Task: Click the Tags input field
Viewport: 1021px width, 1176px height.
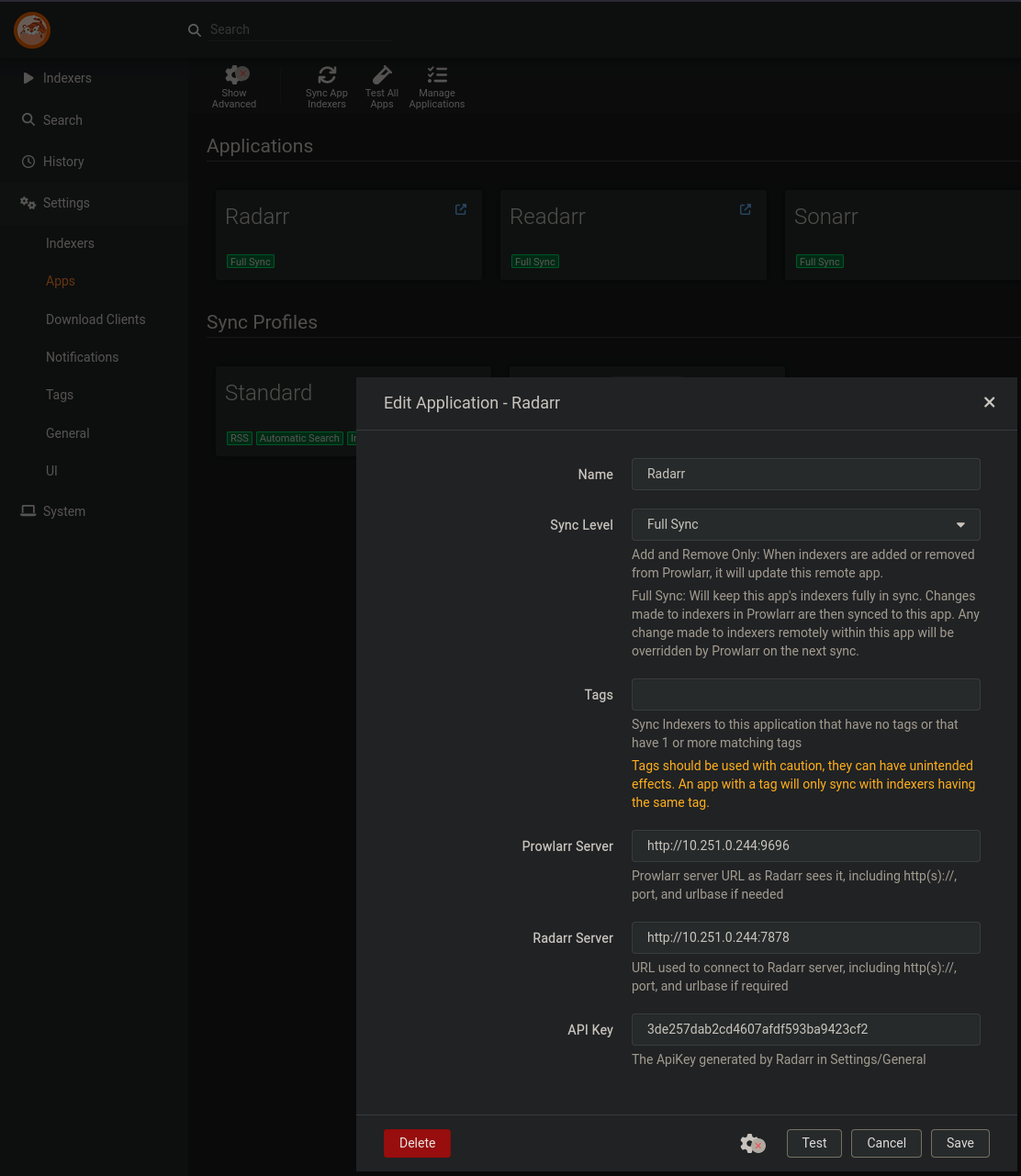Action: [806, 694]
